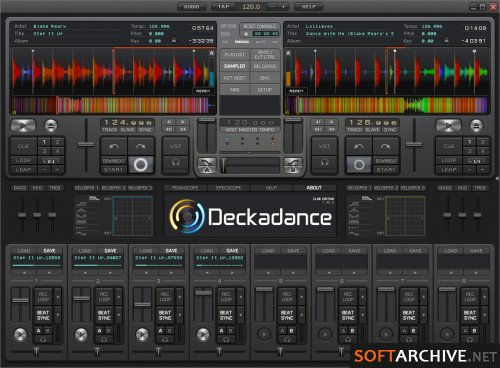Image resolution: width=500 pixels, height=368 pixels.
Task: Play sampler slot 4
Action: point(203,334)
